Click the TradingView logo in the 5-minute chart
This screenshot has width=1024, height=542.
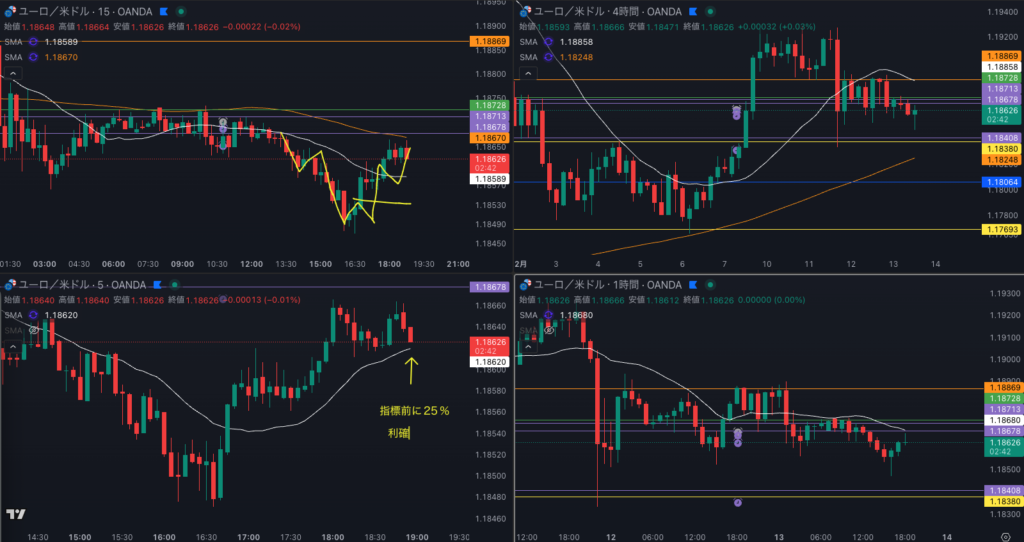(15, 514)
